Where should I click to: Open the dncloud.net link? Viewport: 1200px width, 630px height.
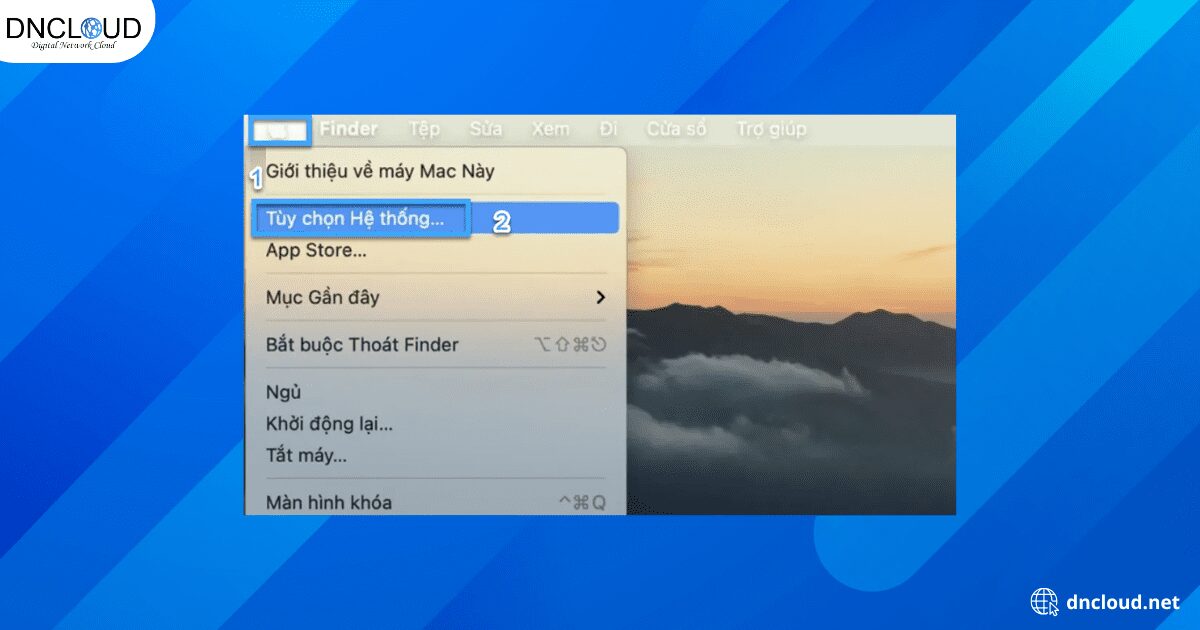point(1123,602)
